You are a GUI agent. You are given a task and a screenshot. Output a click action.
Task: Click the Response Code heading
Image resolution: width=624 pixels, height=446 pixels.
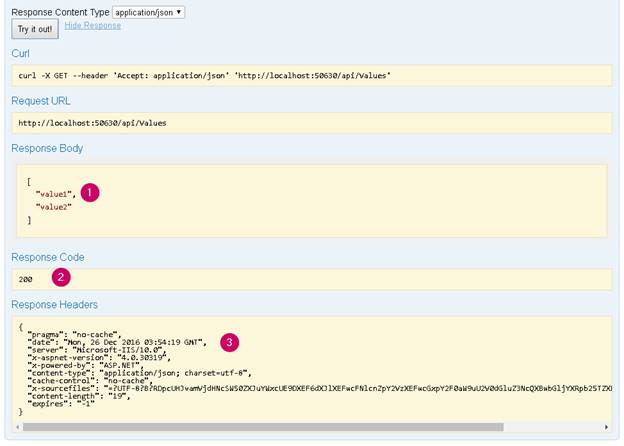click(x=48, y=257)
